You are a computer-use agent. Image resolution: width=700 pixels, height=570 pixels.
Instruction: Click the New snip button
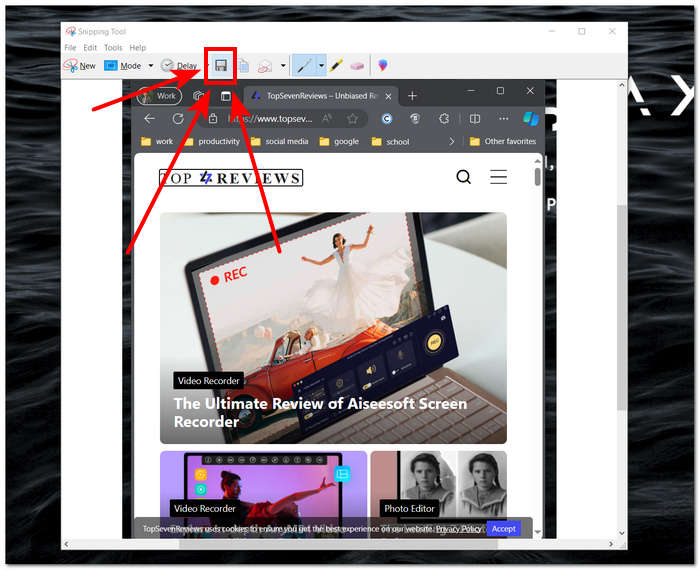tap(80, 66)
